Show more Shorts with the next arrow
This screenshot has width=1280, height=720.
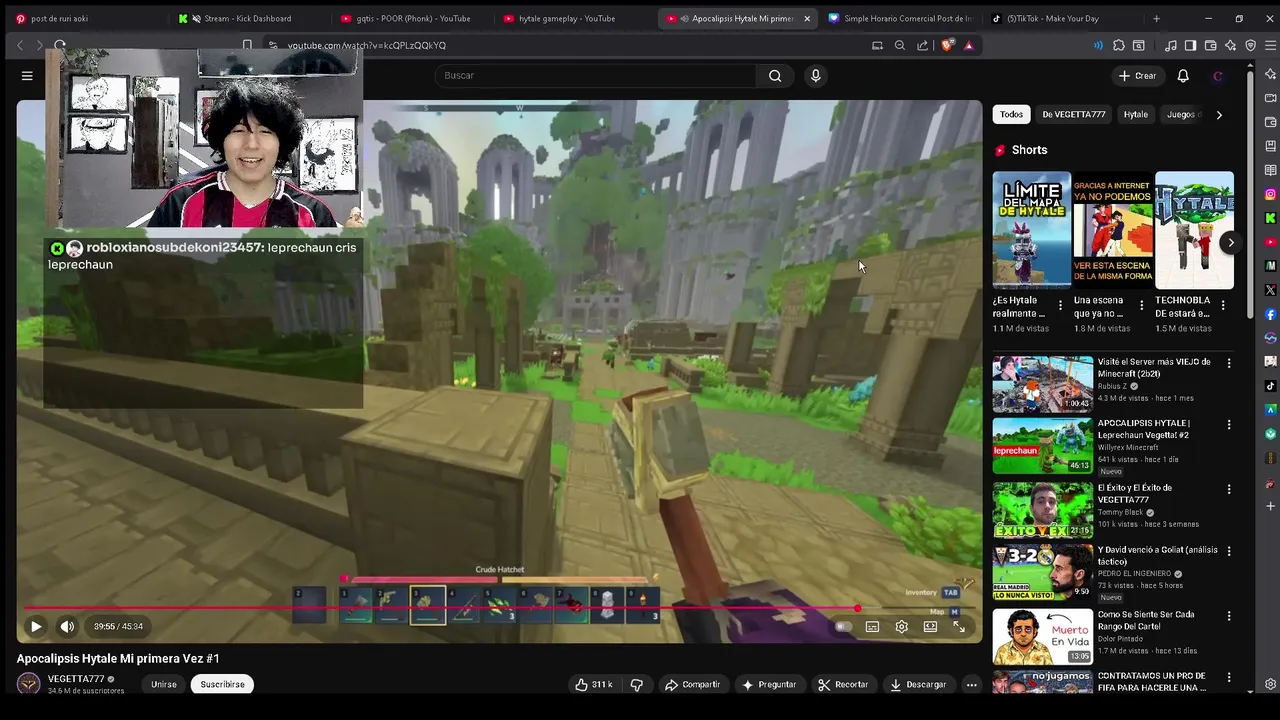click(x=1231, y=243)
